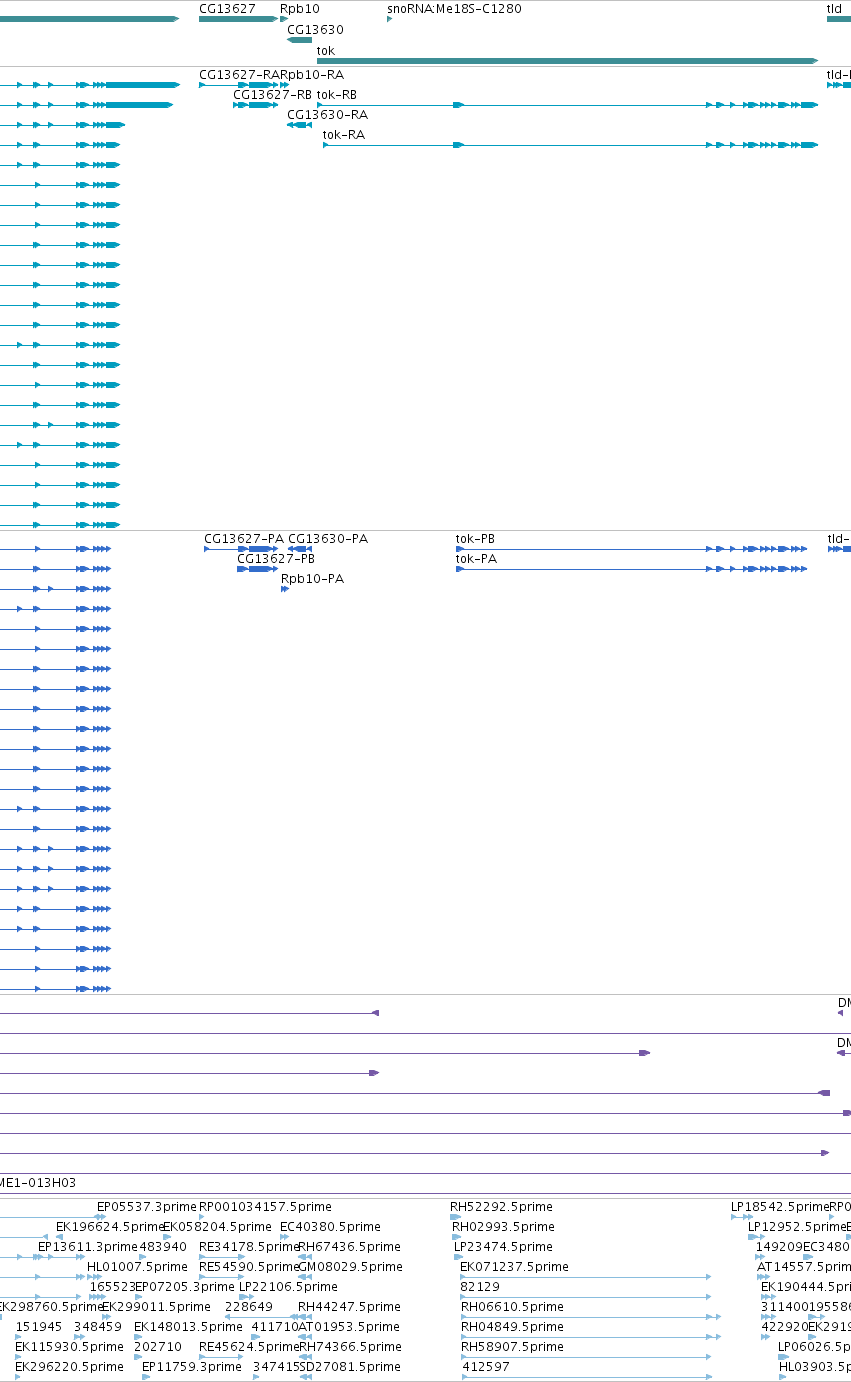Select EST HL03903.5prime

tap(815, 1367)
